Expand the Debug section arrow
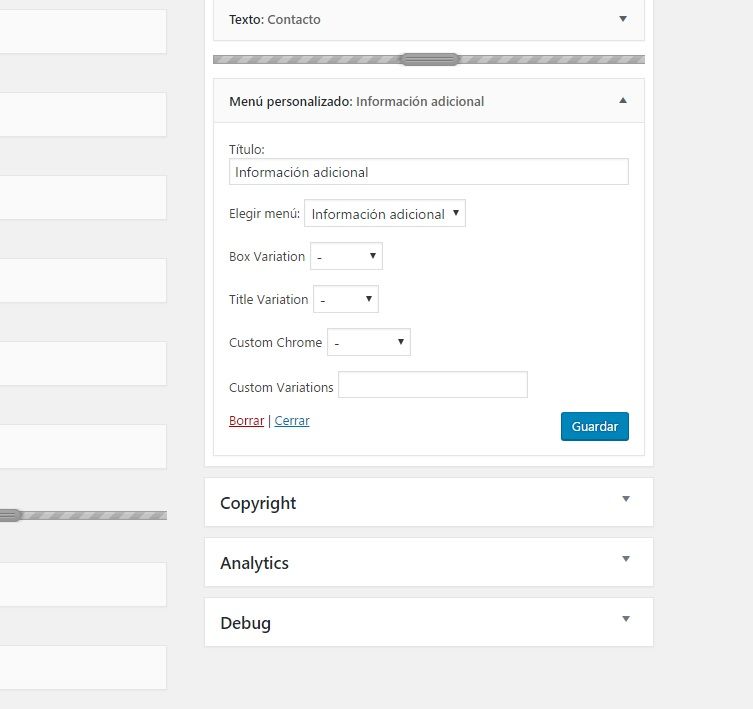The width and height of the screenshot is (753, 709). tap(626, 619)
